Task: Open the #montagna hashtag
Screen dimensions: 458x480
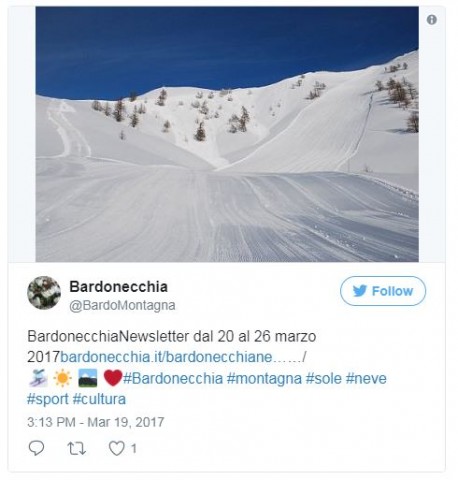Action: 264,379
